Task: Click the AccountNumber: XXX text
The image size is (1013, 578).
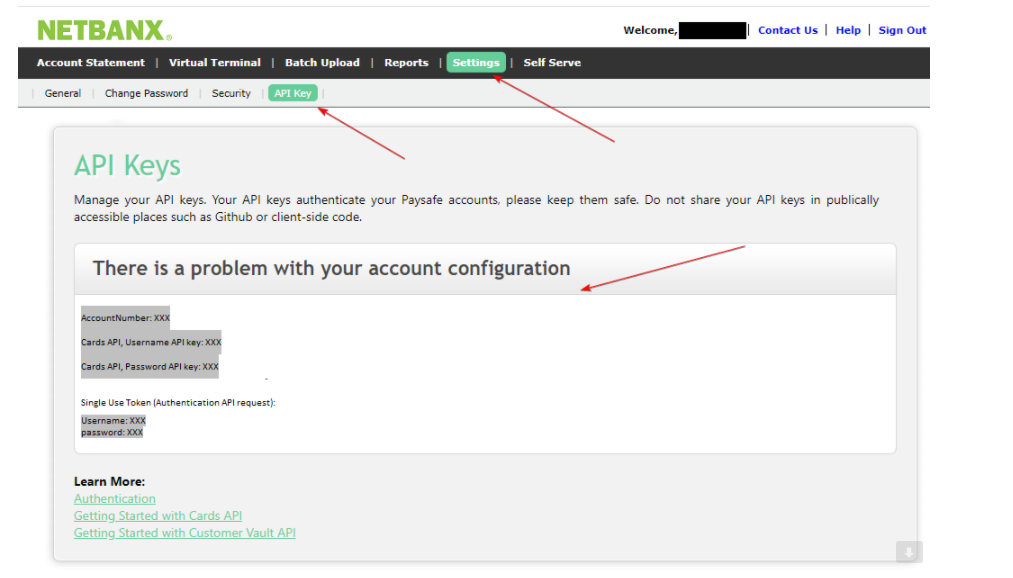Action: (125, 318)
